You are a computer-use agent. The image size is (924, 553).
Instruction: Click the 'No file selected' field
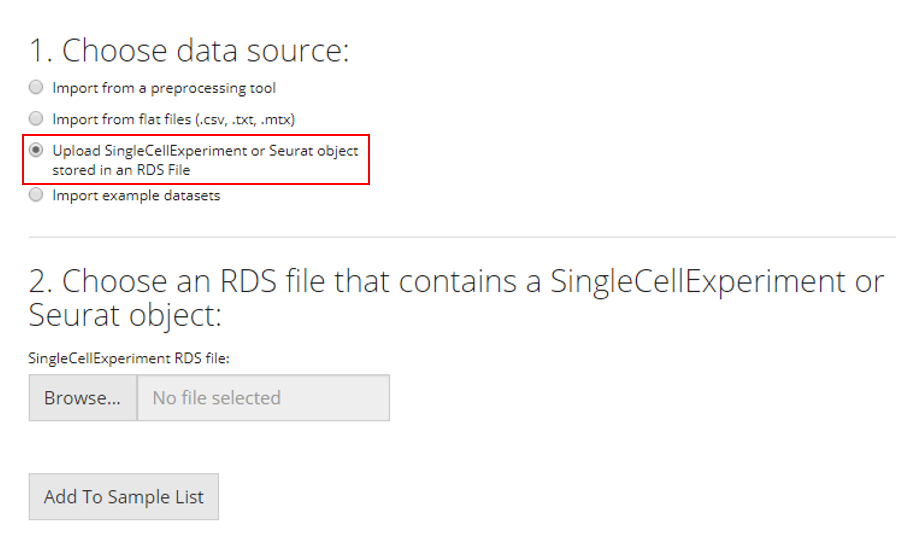(x=263, y=398)
